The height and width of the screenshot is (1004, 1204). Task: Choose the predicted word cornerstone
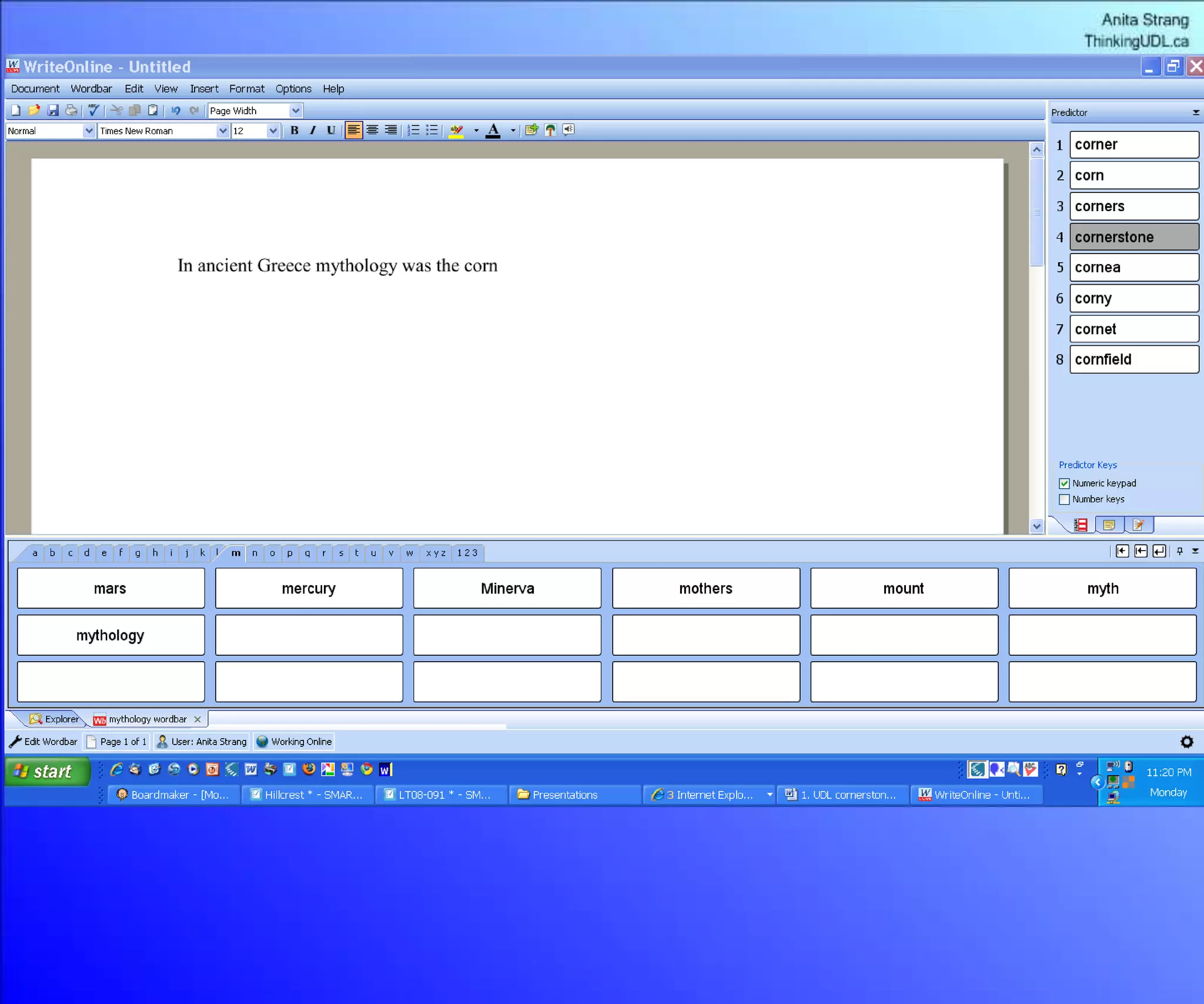coord(1133,237)
